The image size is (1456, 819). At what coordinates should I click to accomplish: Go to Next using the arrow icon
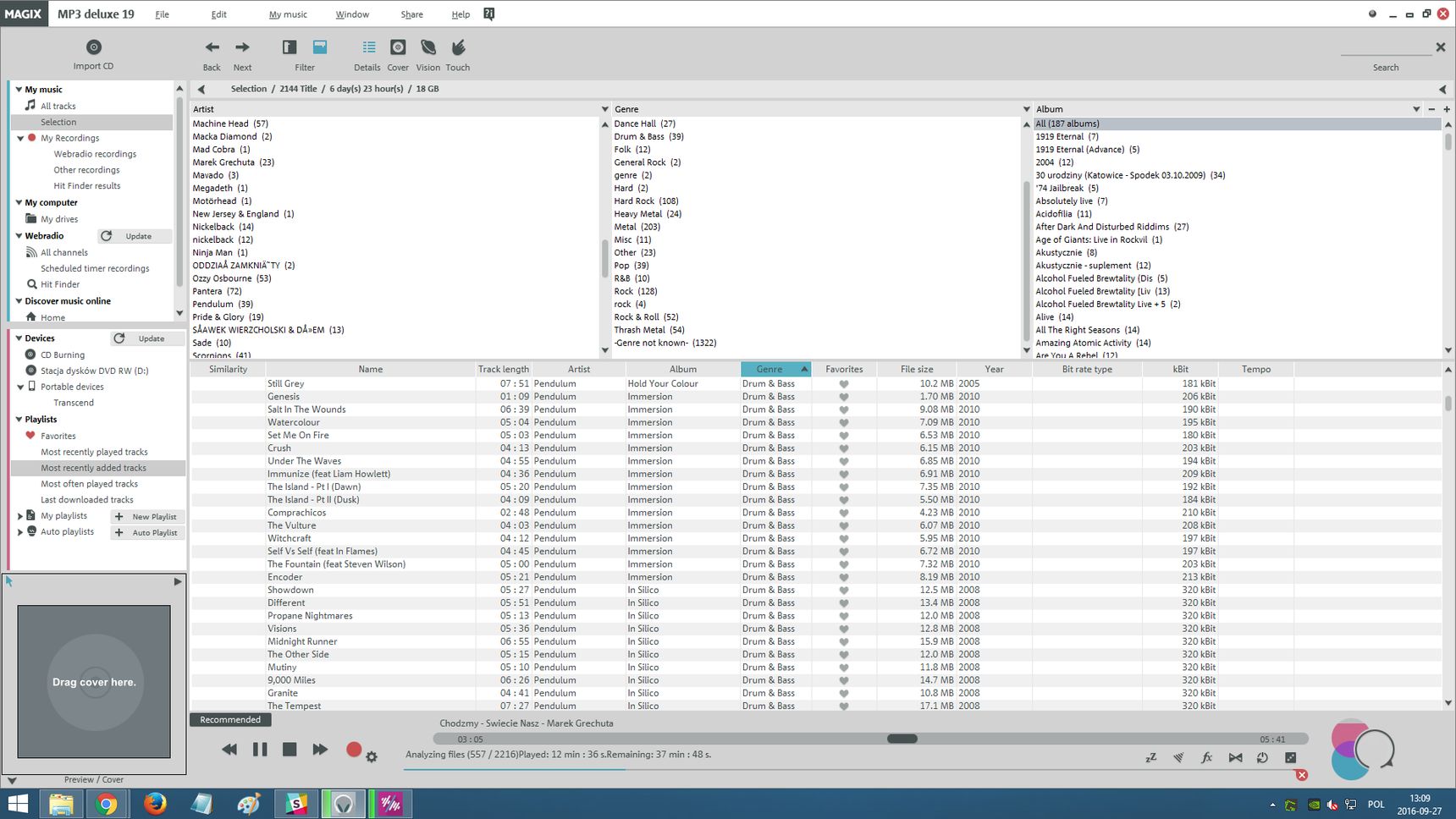242,47
